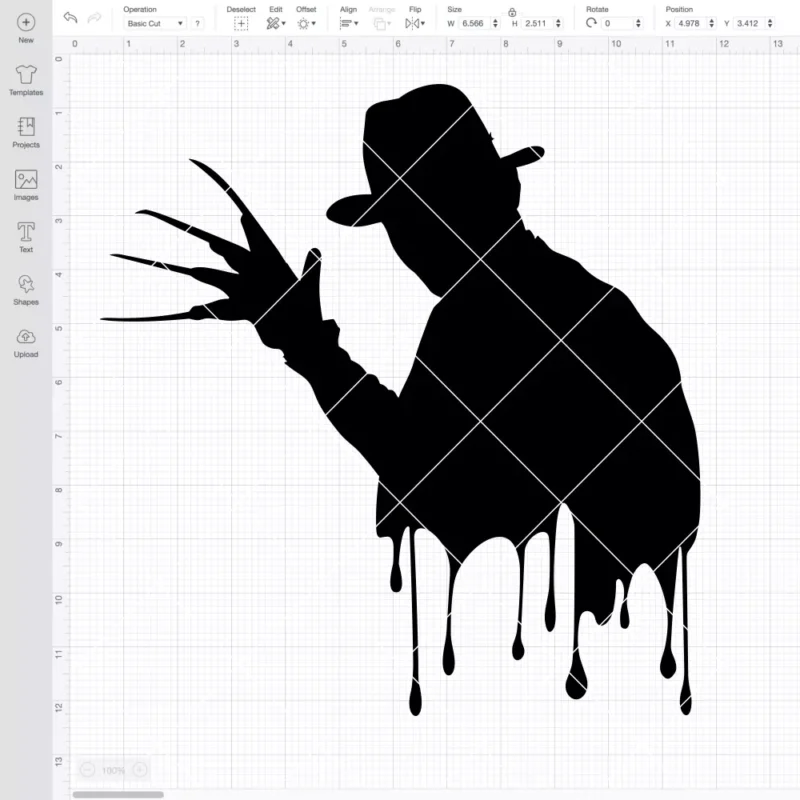Screen dimensions: 800x800
Task: Open the Images library
Action: pos(26,185)
